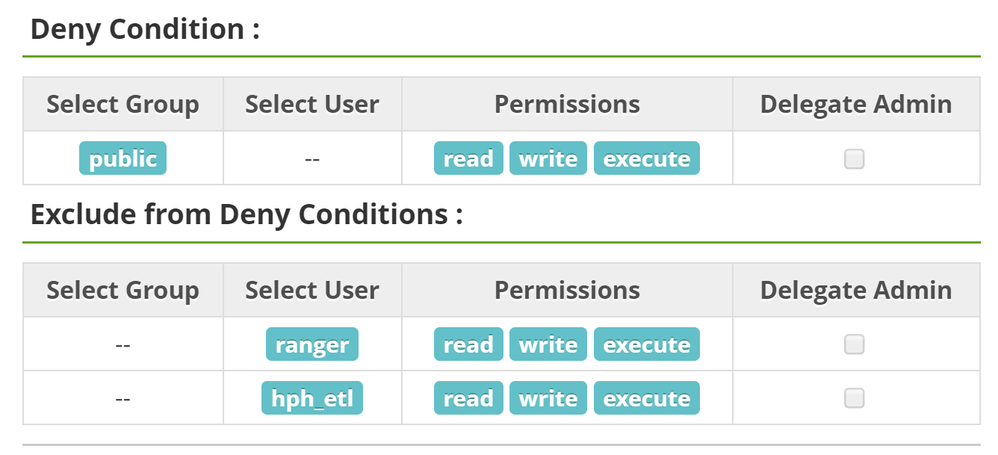Click the Exclude from Deny Conditions heading

tap(246, 214)
